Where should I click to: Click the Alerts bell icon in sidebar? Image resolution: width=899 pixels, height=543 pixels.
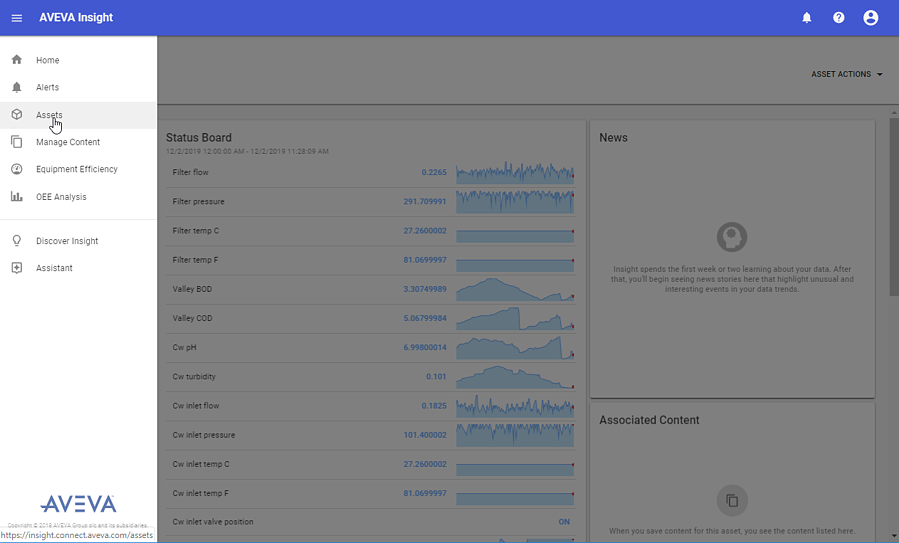(x=17, y=87)
